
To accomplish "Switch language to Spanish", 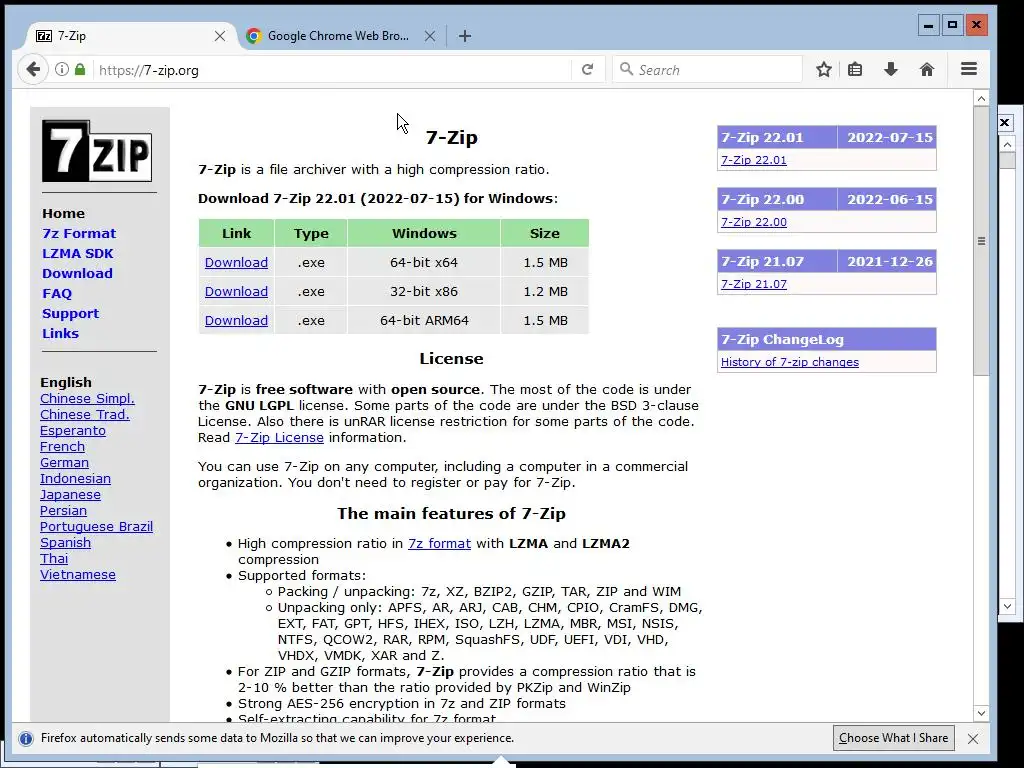I will 65,543.
